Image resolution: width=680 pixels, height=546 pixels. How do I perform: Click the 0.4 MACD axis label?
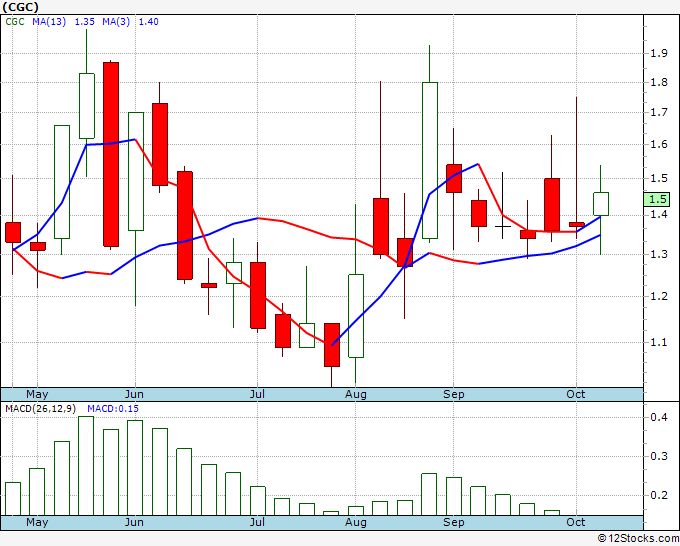[x=659, y=417]
